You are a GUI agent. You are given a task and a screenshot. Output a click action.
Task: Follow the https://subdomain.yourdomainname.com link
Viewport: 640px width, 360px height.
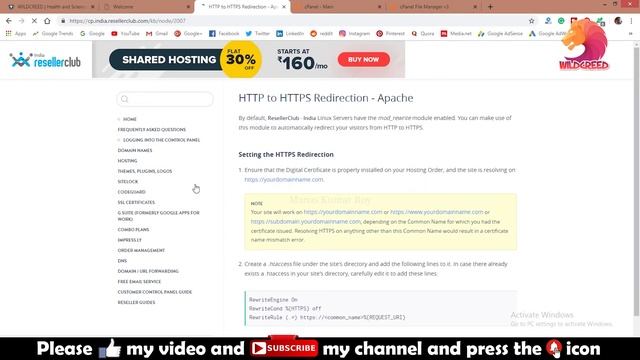tap(305, 222)
